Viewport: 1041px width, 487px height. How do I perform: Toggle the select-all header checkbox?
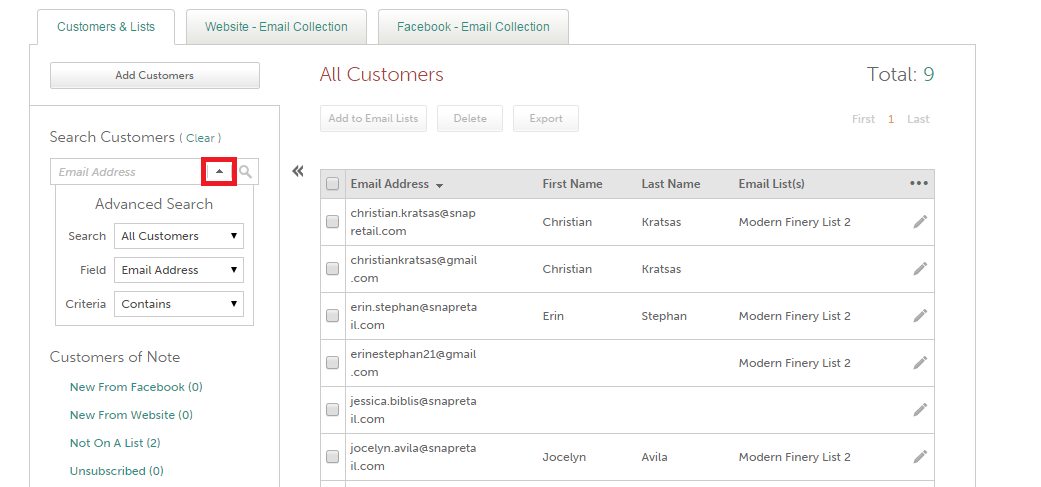(333, 184)
